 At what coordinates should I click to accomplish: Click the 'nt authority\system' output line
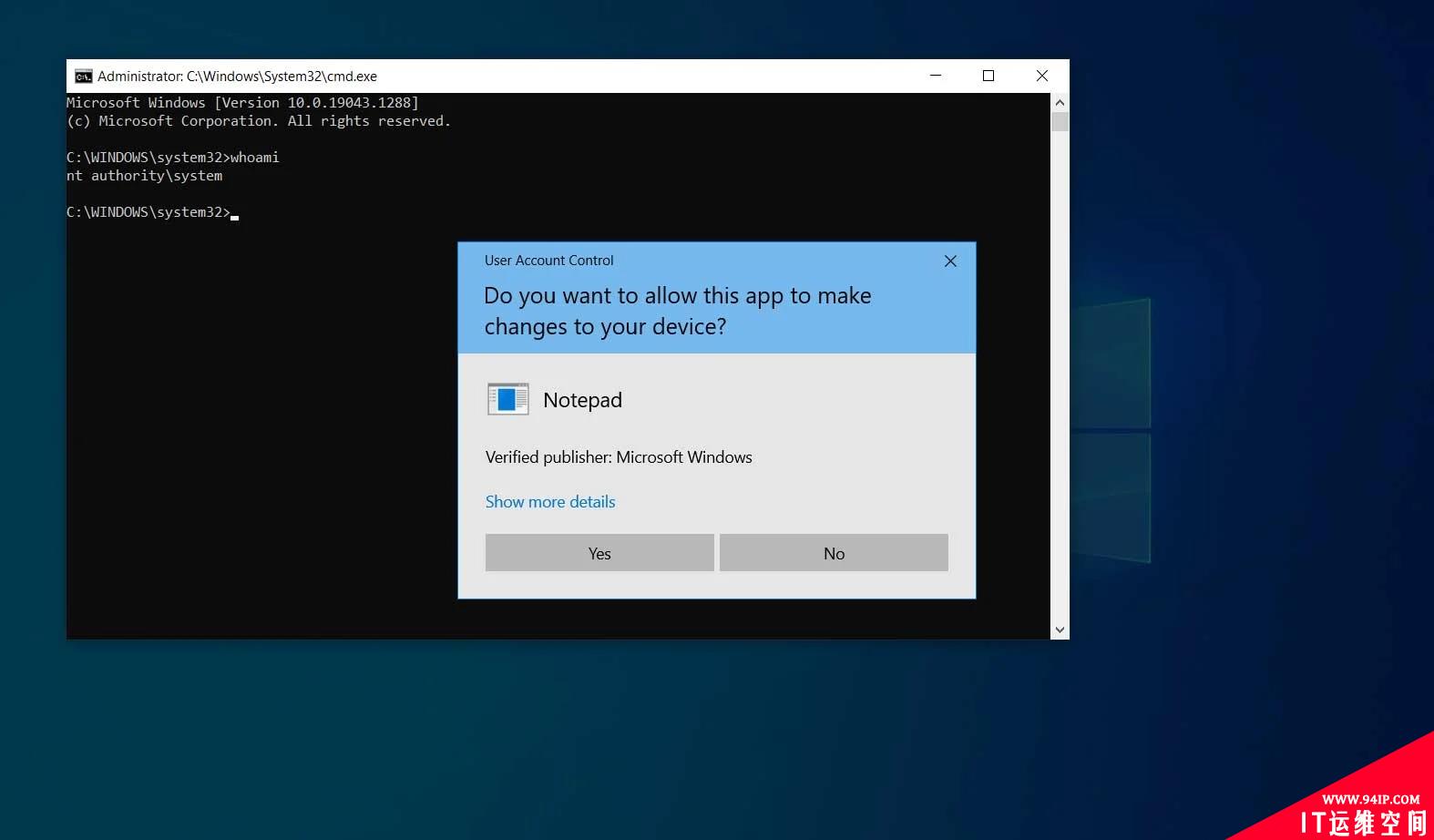point(144,176)
